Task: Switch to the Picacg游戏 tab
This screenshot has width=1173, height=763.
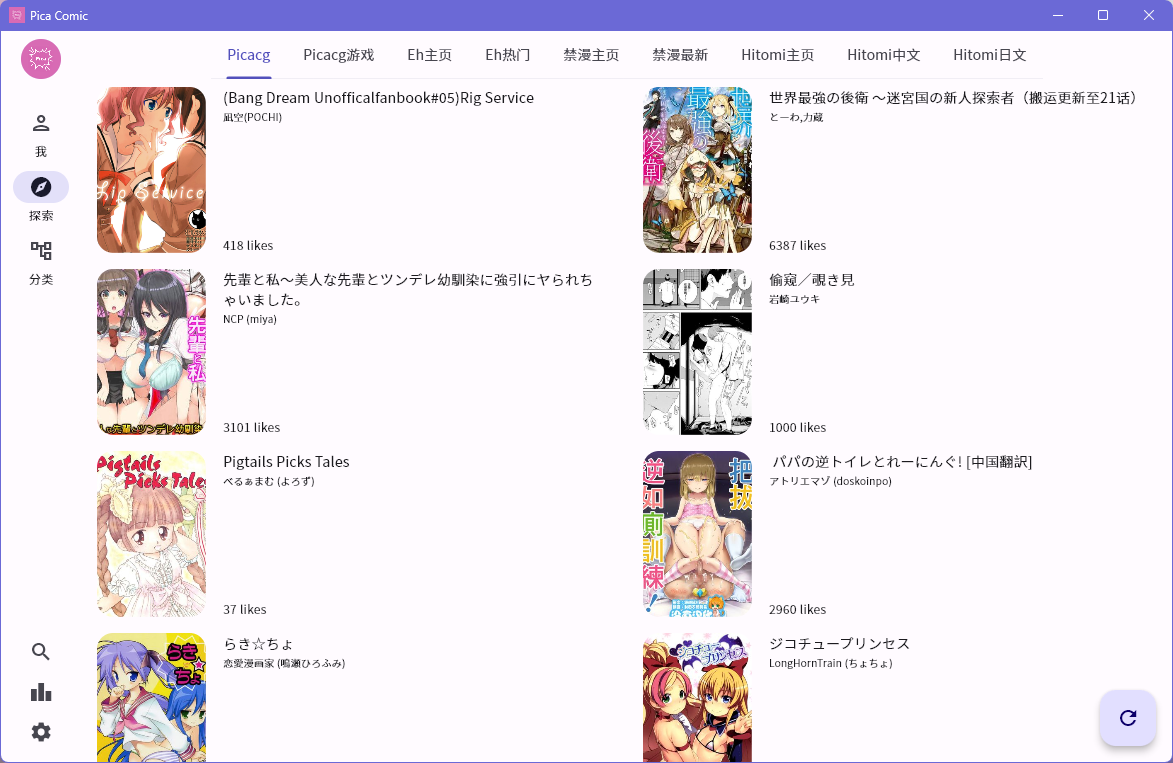Action: [338, 55]
